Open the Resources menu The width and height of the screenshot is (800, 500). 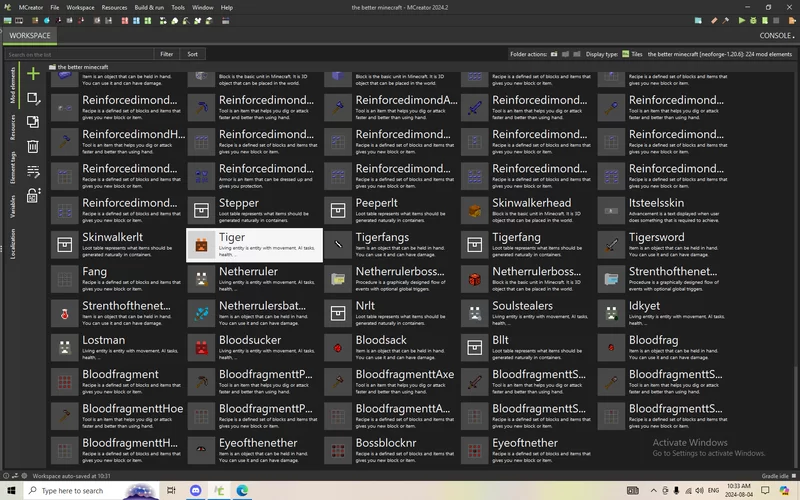tap(114, 8)
